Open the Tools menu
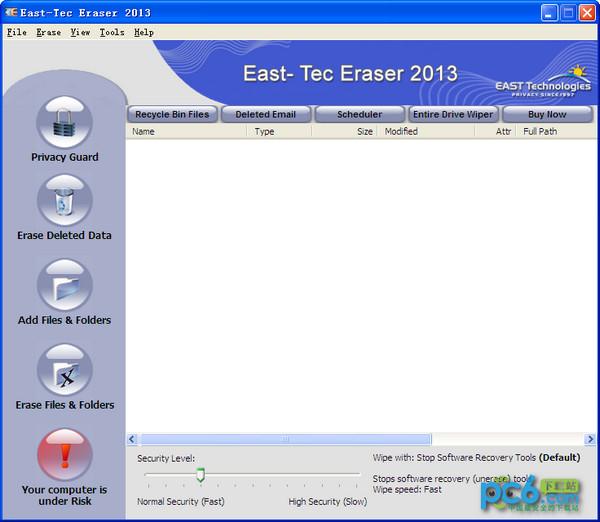Image resolution: width=600 pixels, height=522 pixels. point(112,32)
